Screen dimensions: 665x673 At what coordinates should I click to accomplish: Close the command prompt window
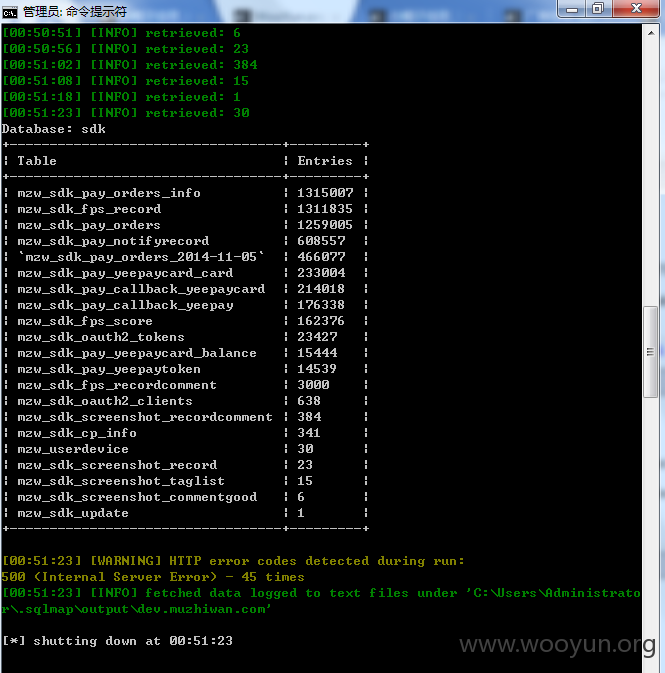(636, 9)
